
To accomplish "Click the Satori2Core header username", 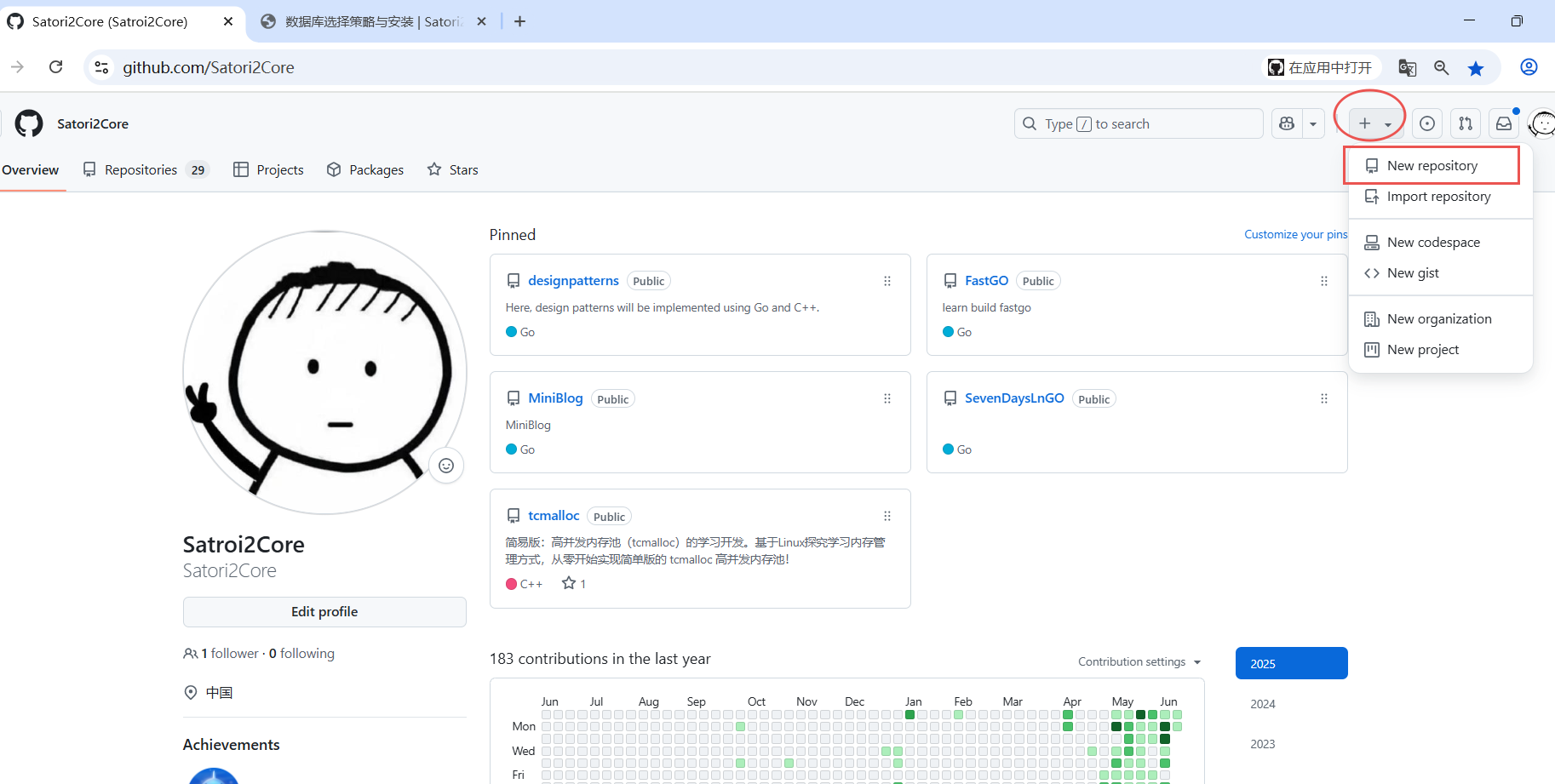I will pos(93,123).
